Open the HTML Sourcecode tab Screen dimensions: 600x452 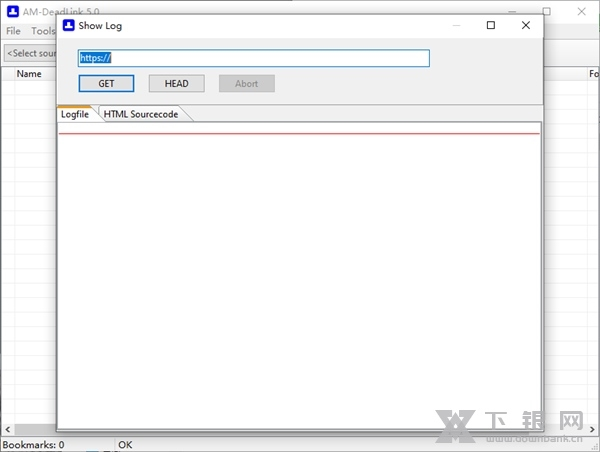[x=141, y=114]
